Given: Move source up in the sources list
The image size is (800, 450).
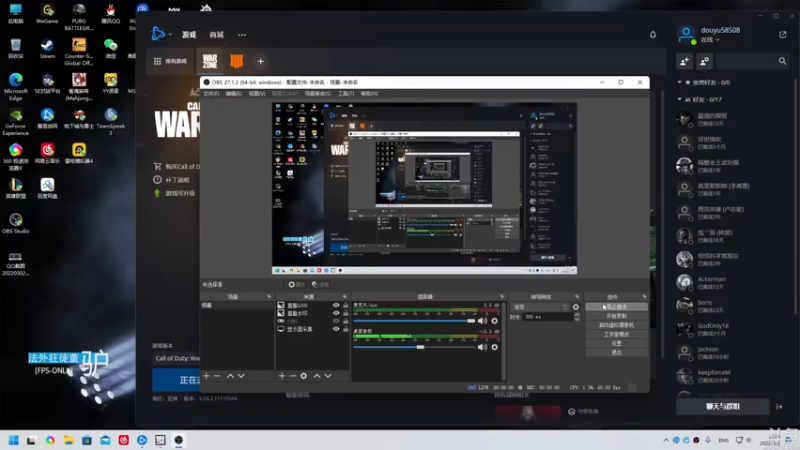Looking at the screenshot, I should [x=317, y=376].
